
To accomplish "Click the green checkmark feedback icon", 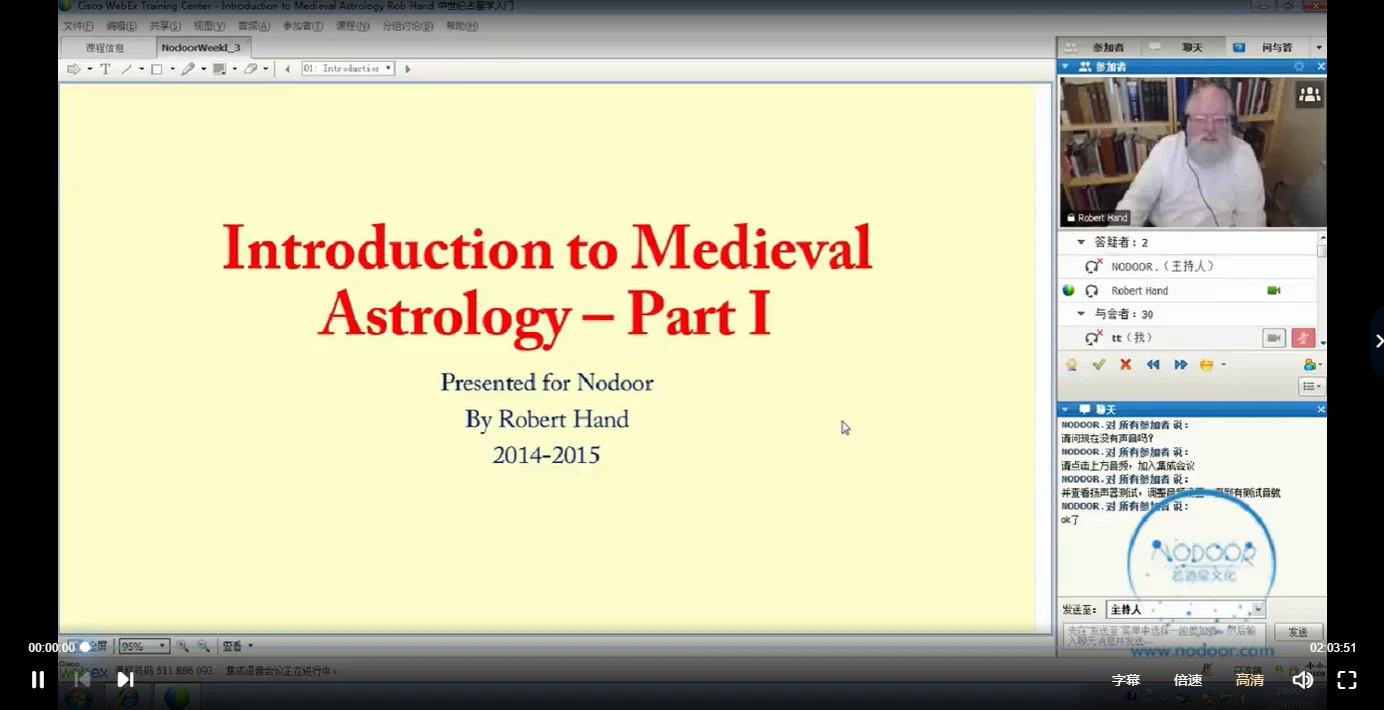I will (1098, 364).
